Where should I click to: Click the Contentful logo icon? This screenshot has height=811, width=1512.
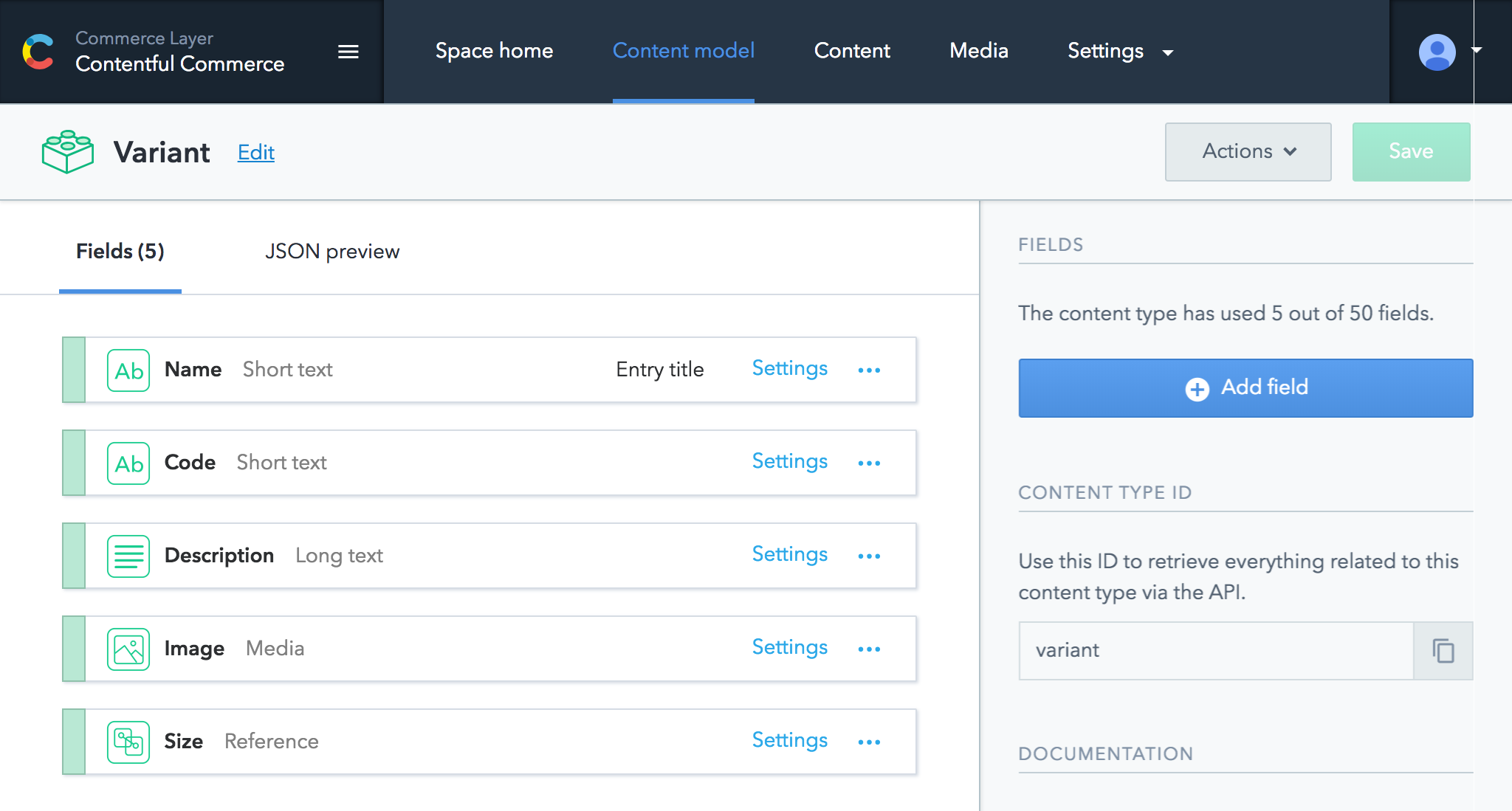pos(38,52)
